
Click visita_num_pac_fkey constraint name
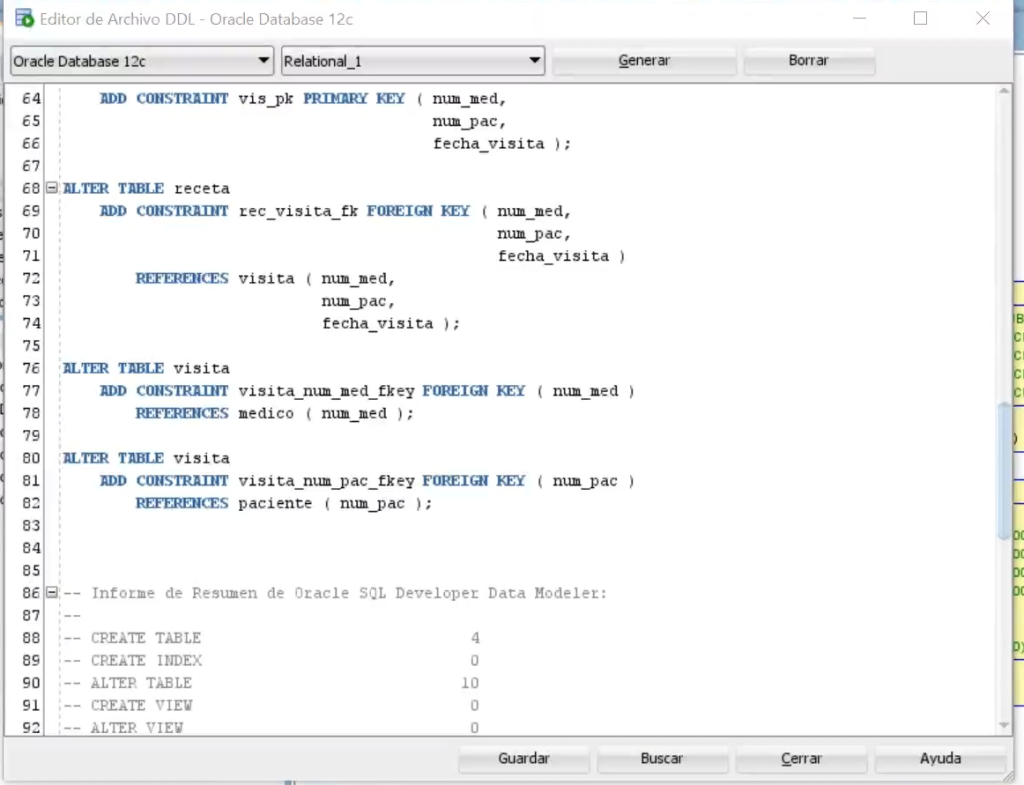326,481
